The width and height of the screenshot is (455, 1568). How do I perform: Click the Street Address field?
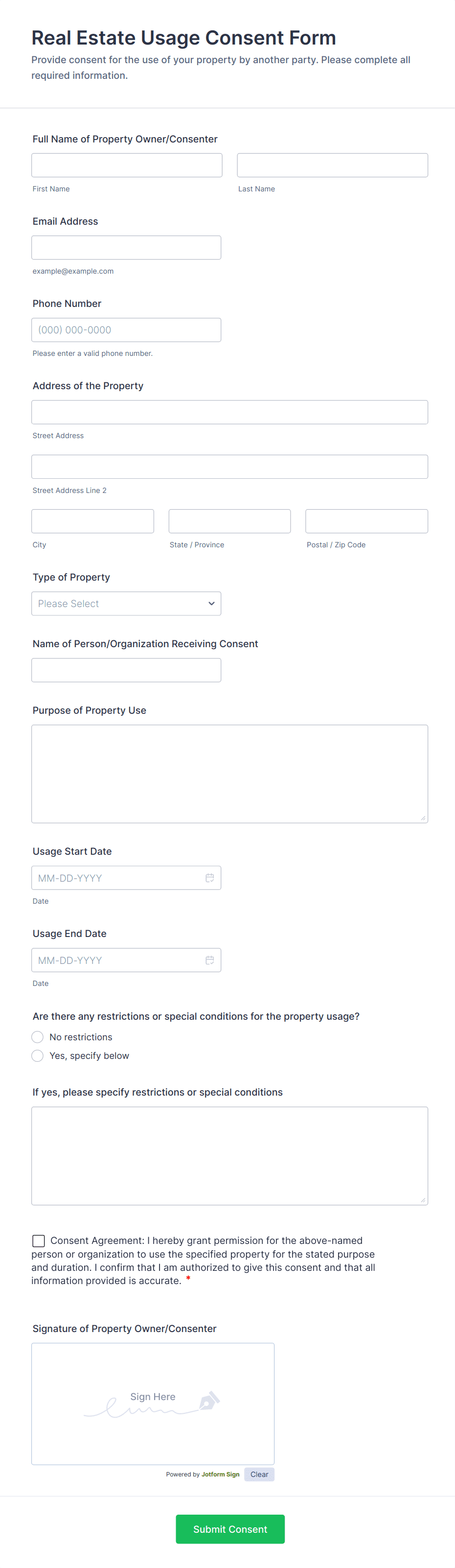pos(229,412)
